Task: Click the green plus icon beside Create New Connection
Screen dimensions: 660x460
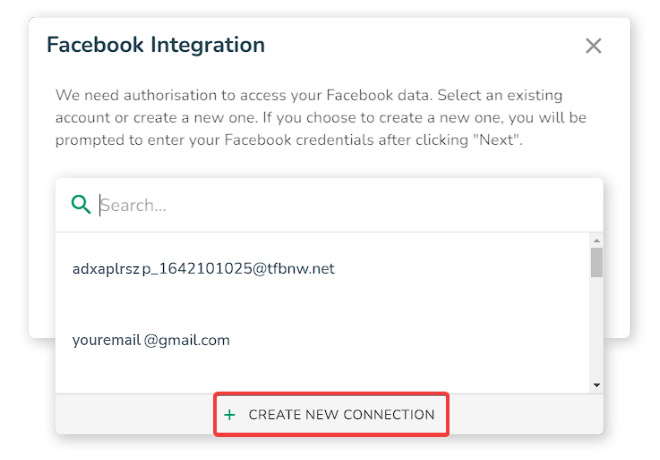Action: [x=229, y=415]
